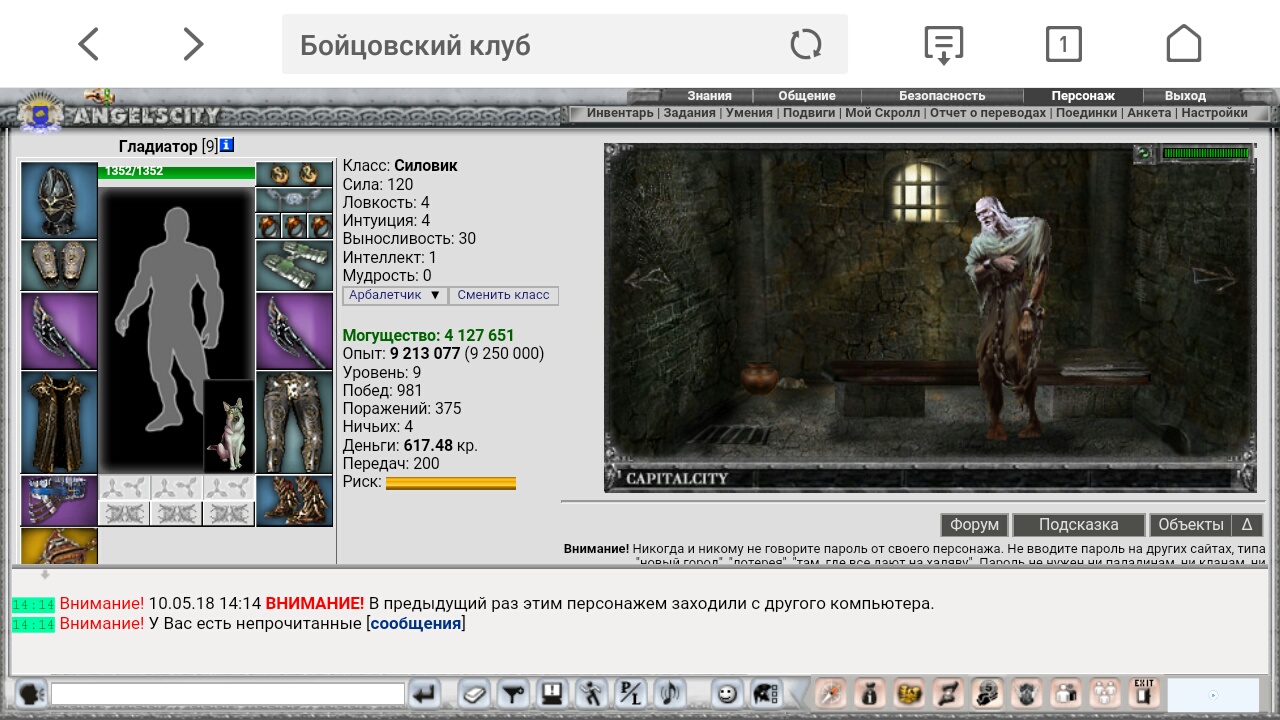Click the right-hand axe weapon slot

point(294,331)
